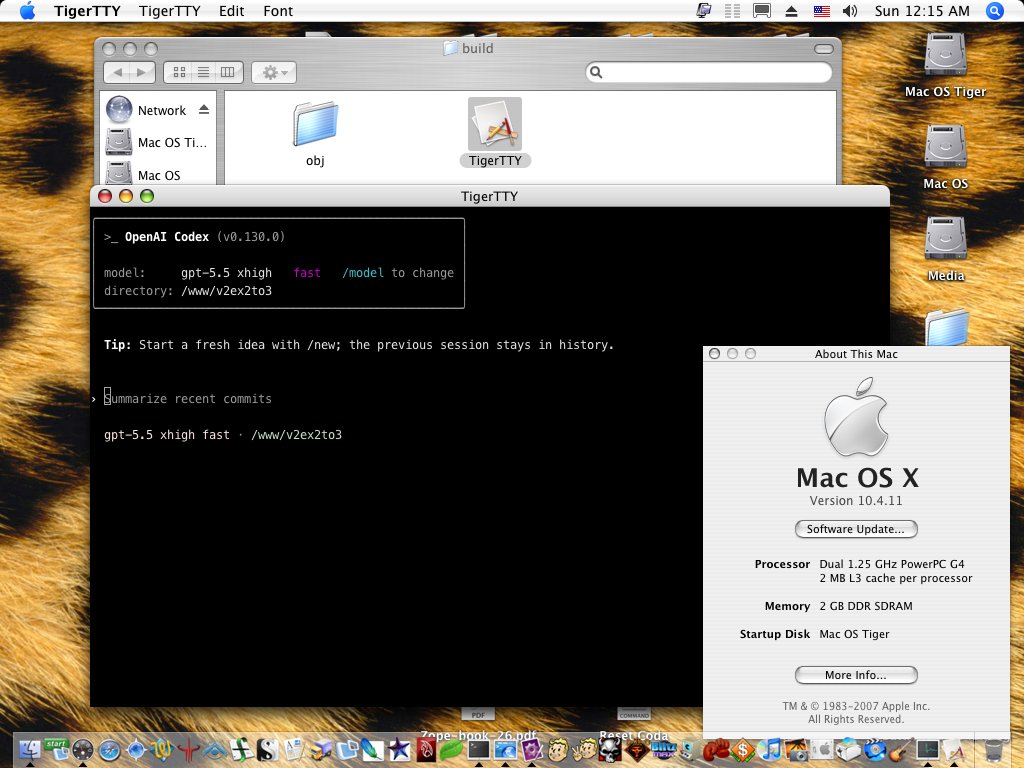Open the orange dollar sign icon in Dock
This screenshot has width=1024, height=768.
[743, 750]
